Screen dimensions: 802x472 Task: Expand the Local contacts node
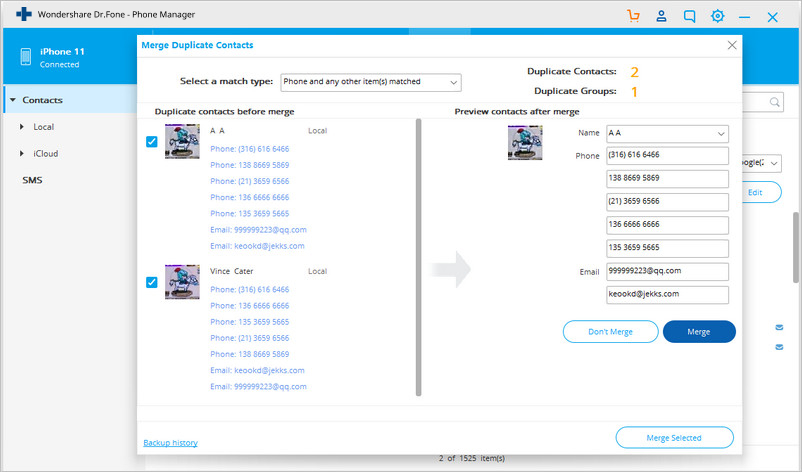[x=21, y=127]
